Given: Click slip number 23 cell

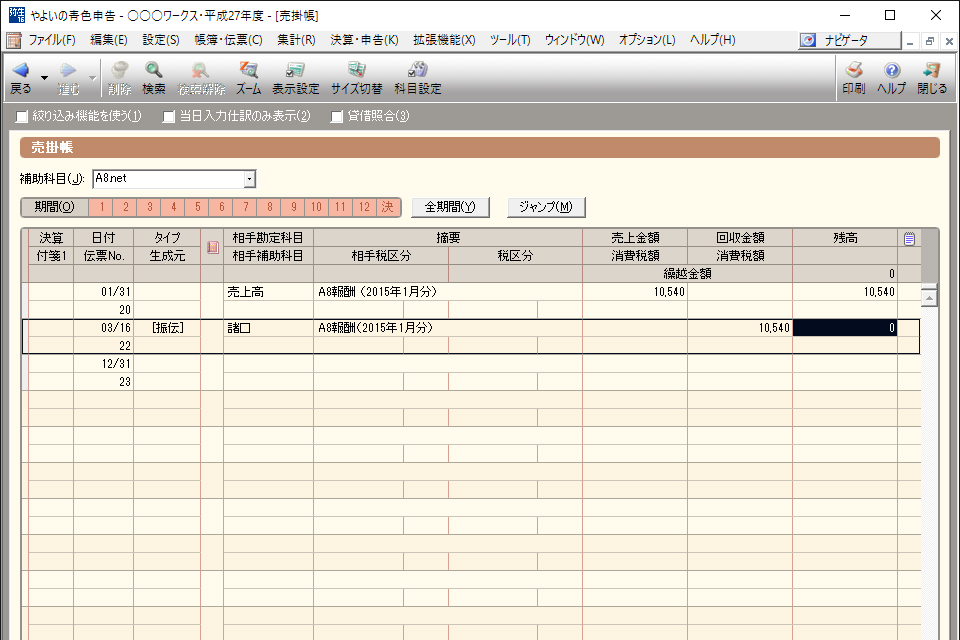Looking at the screenshot, I should tap(103, 382).
